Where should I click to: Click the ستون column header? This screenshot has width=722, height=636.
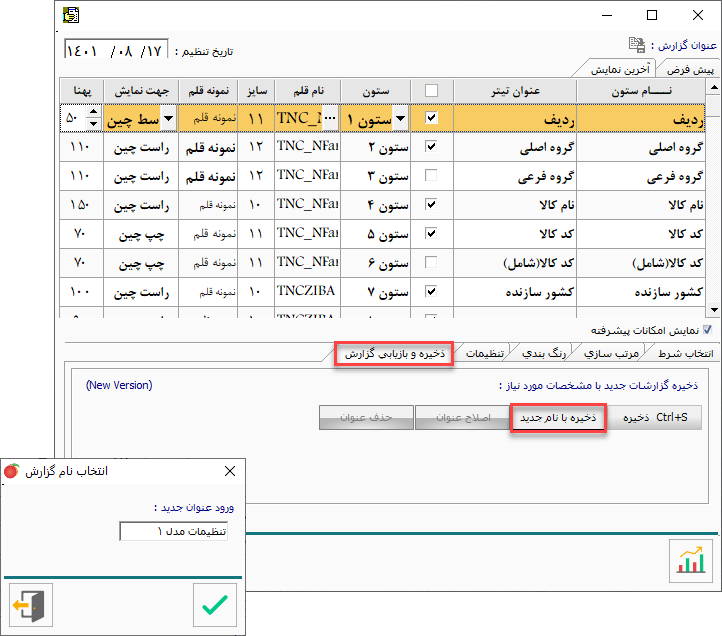point(375,91)
